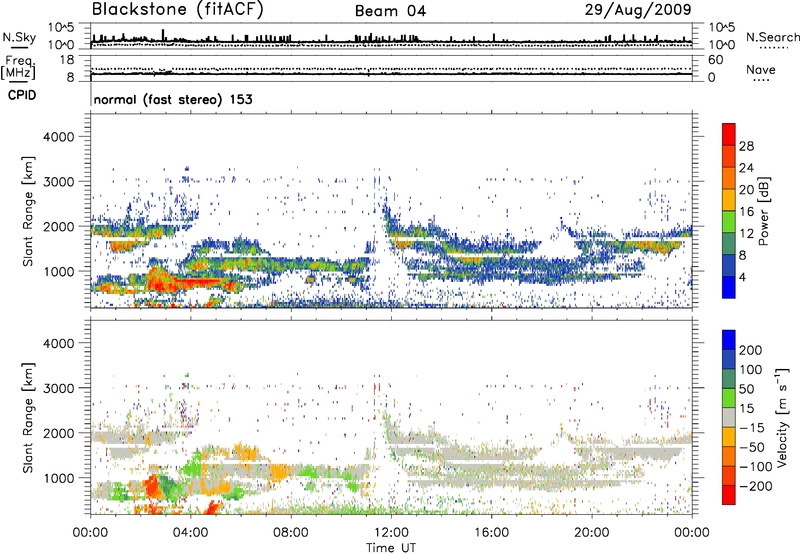Click the '08:00' time tick label
800x554 pixels.
click(x=291, y=533)
